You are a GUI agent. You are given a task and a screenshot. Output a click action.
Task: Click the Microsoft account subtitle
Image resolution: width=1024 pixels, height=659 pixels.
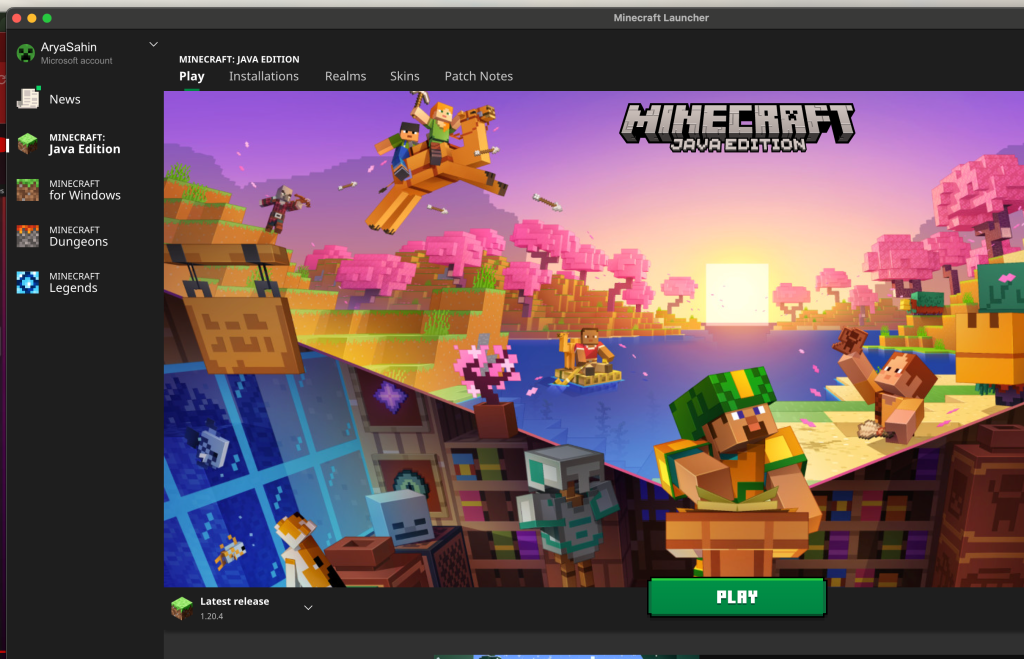(76, 61)
